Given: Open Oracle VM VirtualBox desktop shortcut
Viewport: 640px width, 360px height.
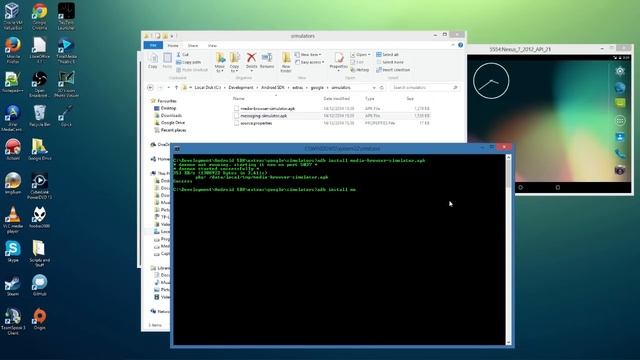Looking at the screenshot, I should [12, 16].
